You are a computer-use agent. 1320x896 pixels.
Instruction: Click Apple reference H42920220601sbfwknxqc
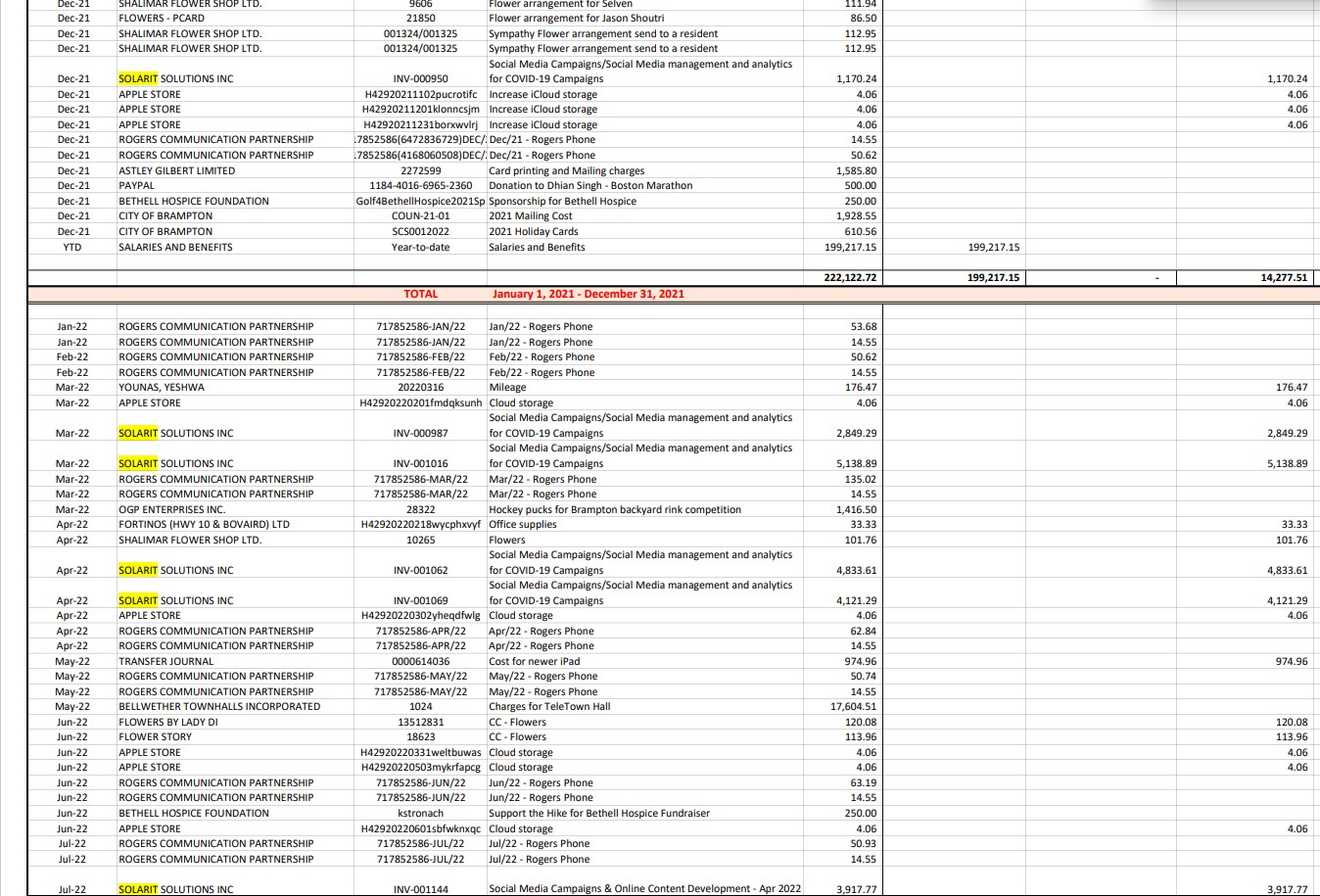point(421,828)
